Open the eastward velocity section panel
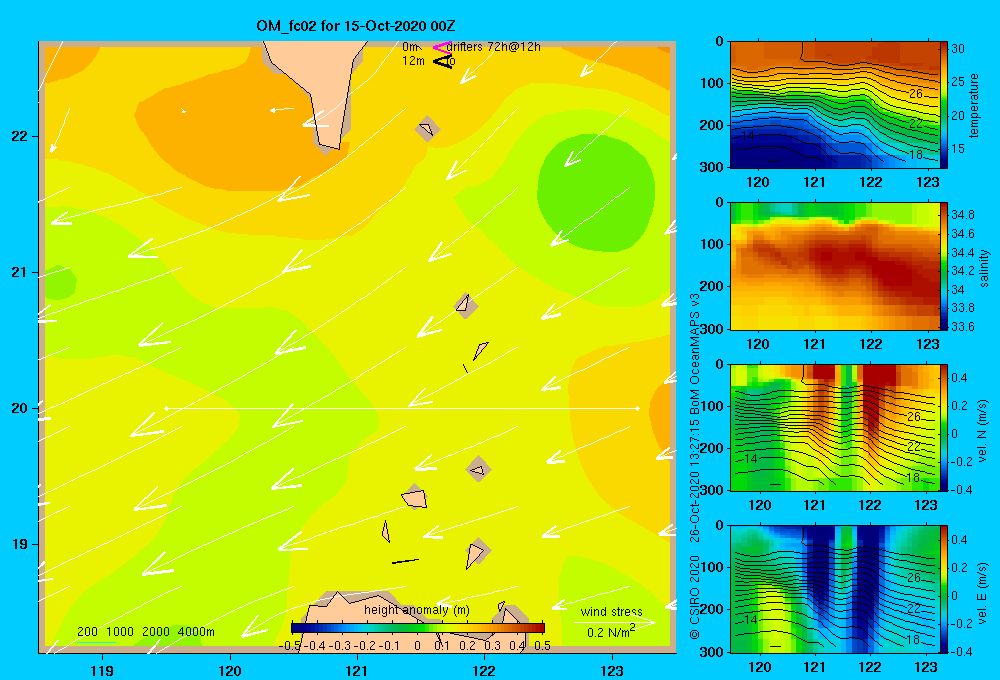 point(834,589)
